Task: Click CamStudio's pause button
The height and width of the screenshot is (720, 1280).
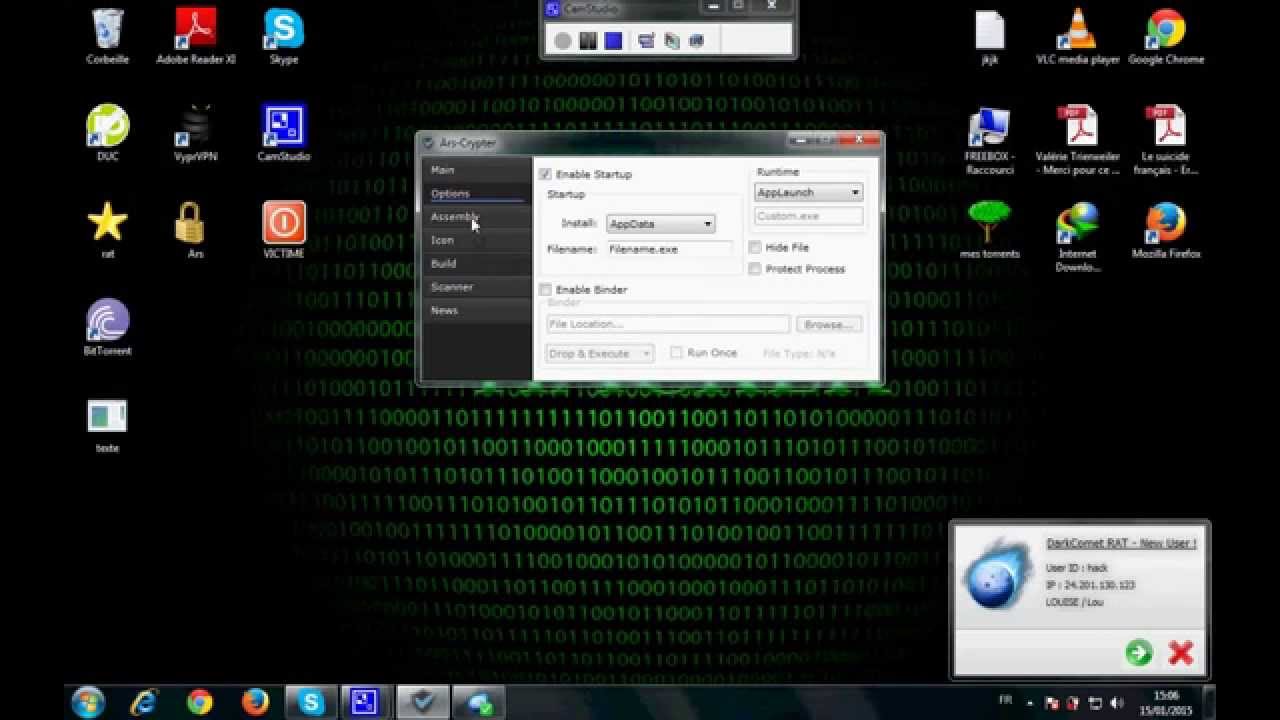Action: pyautogui.click(x=588, y=40)
